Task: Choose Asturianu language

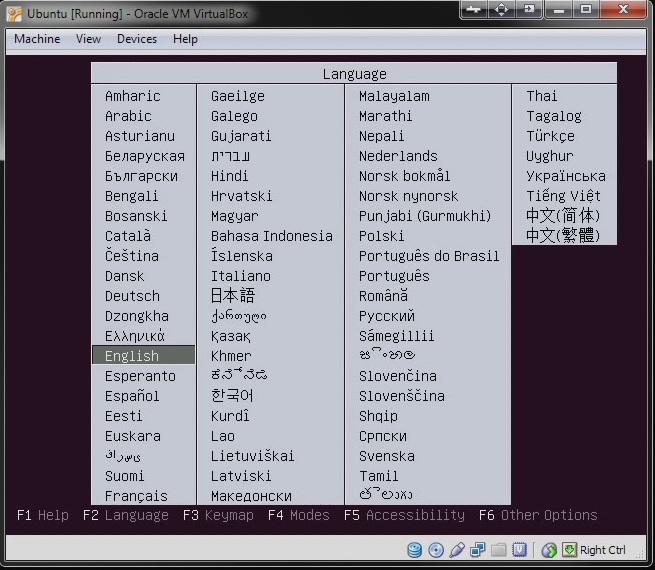Action: tap(140, 136)
